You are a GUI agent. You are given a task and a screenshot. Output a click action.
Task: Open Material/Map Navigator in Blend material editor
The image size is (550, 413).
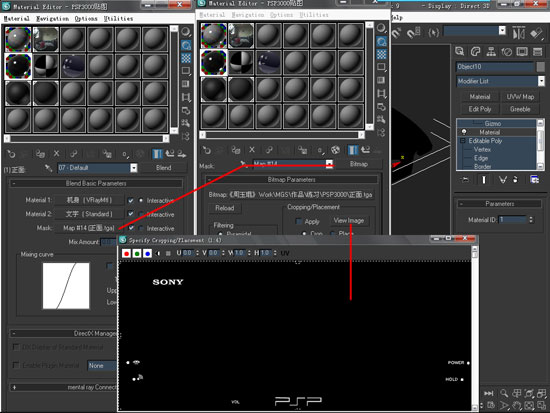coord(186,136)
